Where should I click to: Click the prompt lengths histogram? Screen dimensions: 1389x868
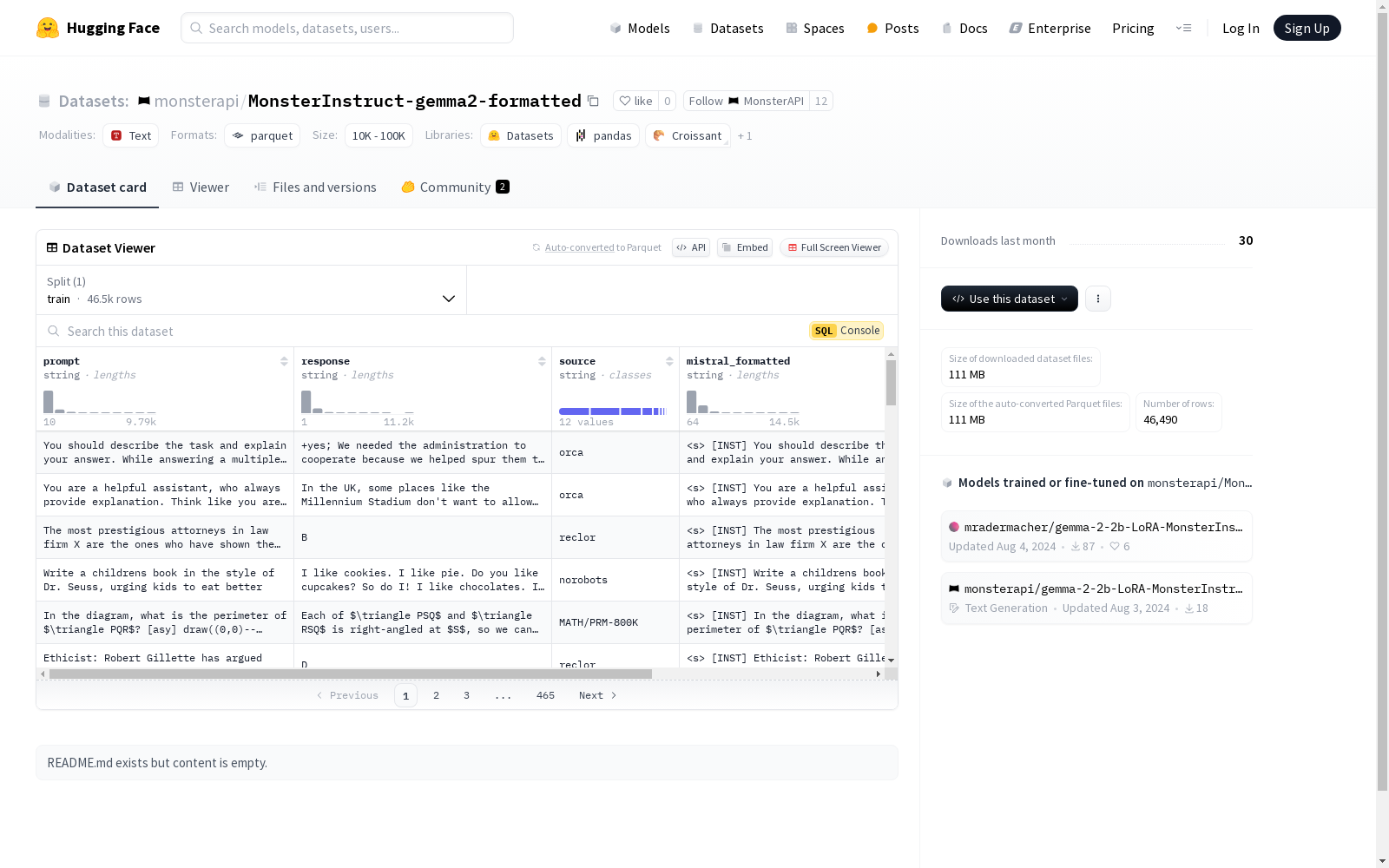[x=100, y=402]
